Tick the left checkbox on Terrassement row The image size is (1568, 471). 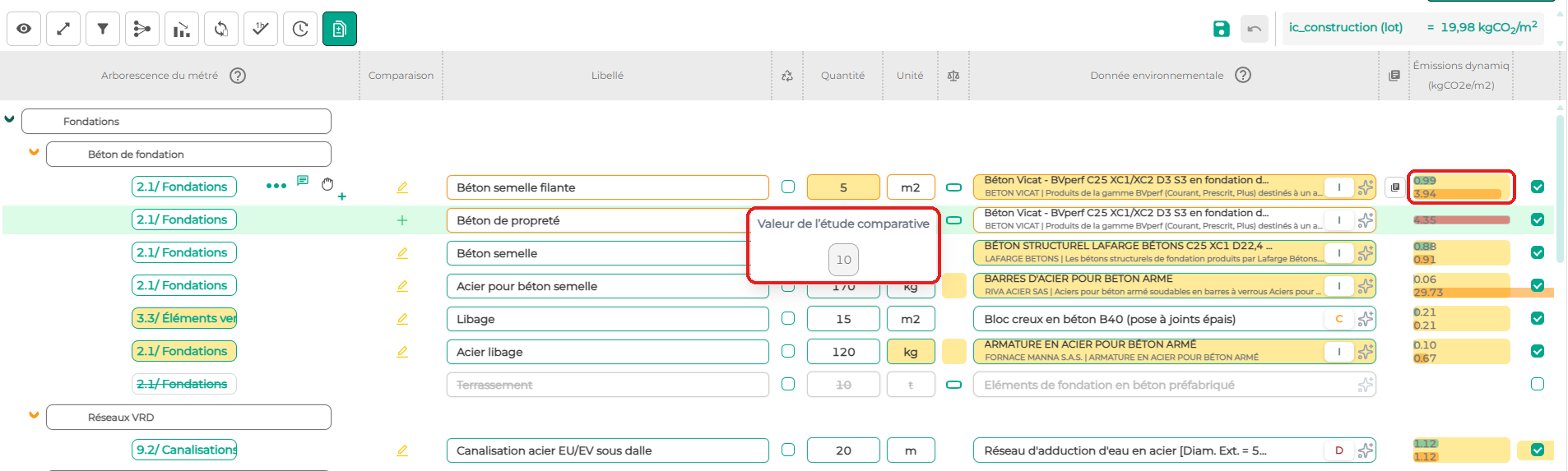coord(788,384)
